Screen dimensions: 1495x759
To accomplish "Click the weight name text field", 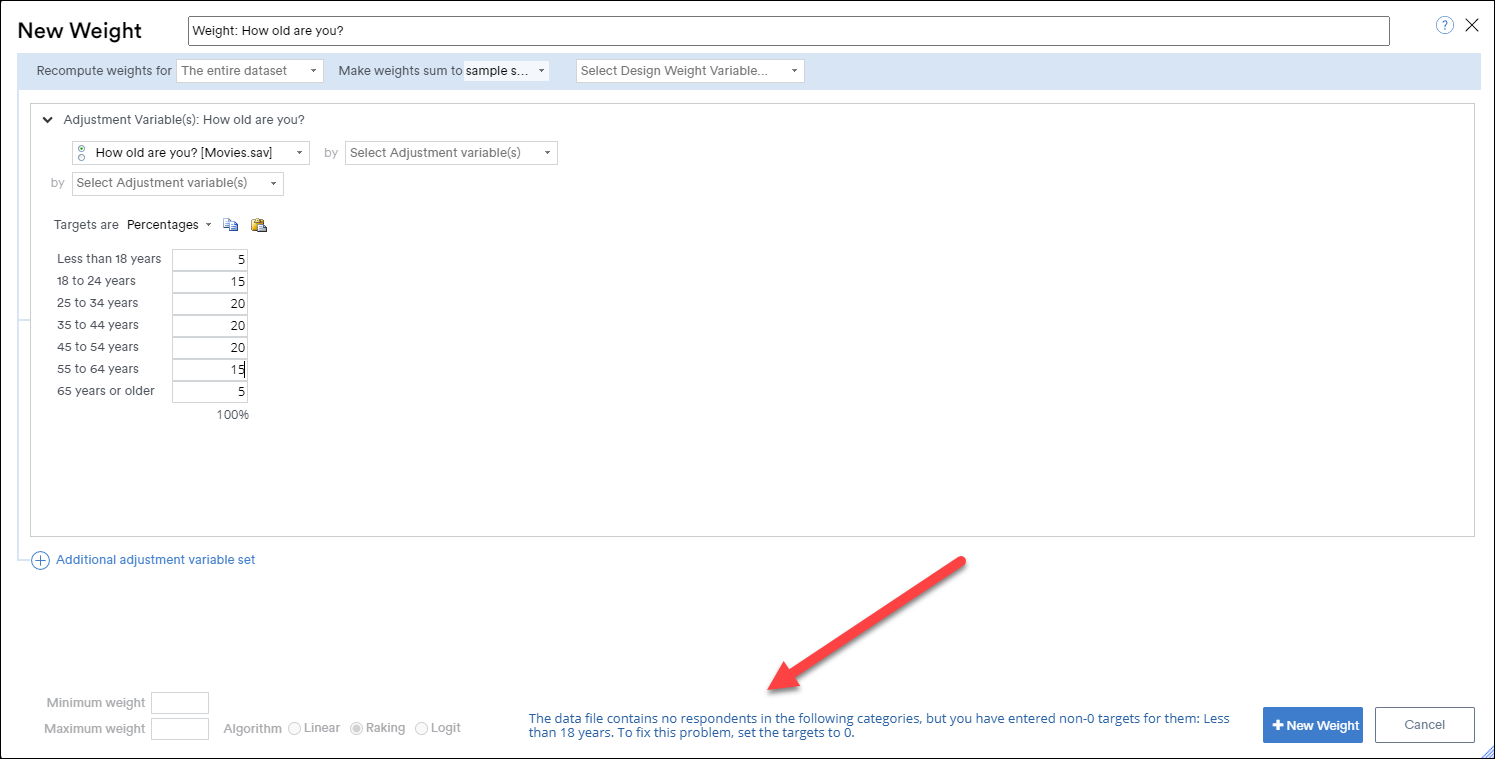I will pyautogui.click(x=789, y=31).
